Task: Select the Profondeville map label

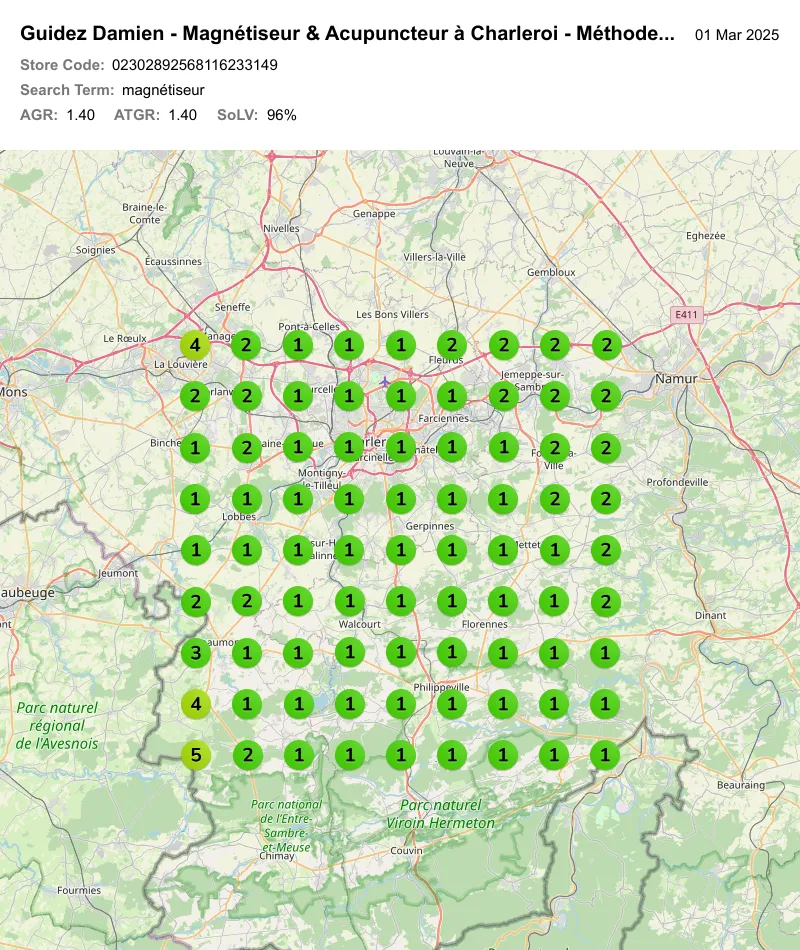Action: (x=677, y=482)
